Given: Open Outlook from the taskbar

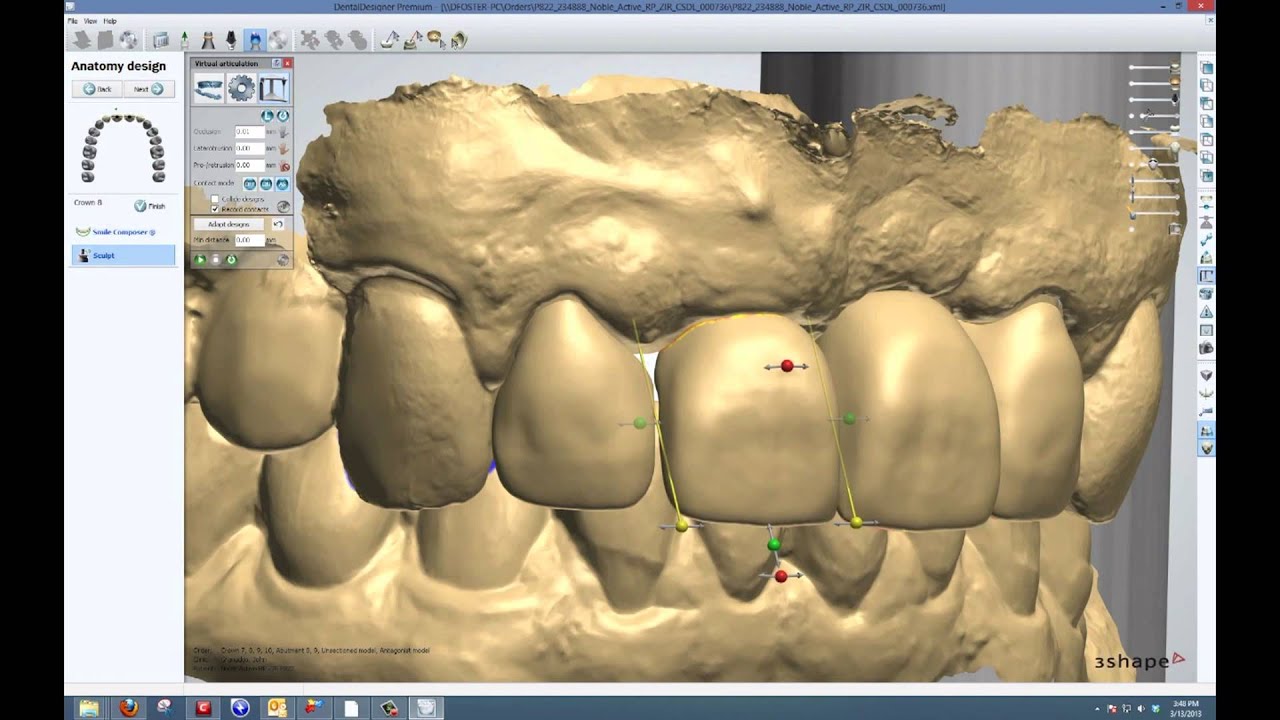Looking at the screenshot, I should point(277,707).
